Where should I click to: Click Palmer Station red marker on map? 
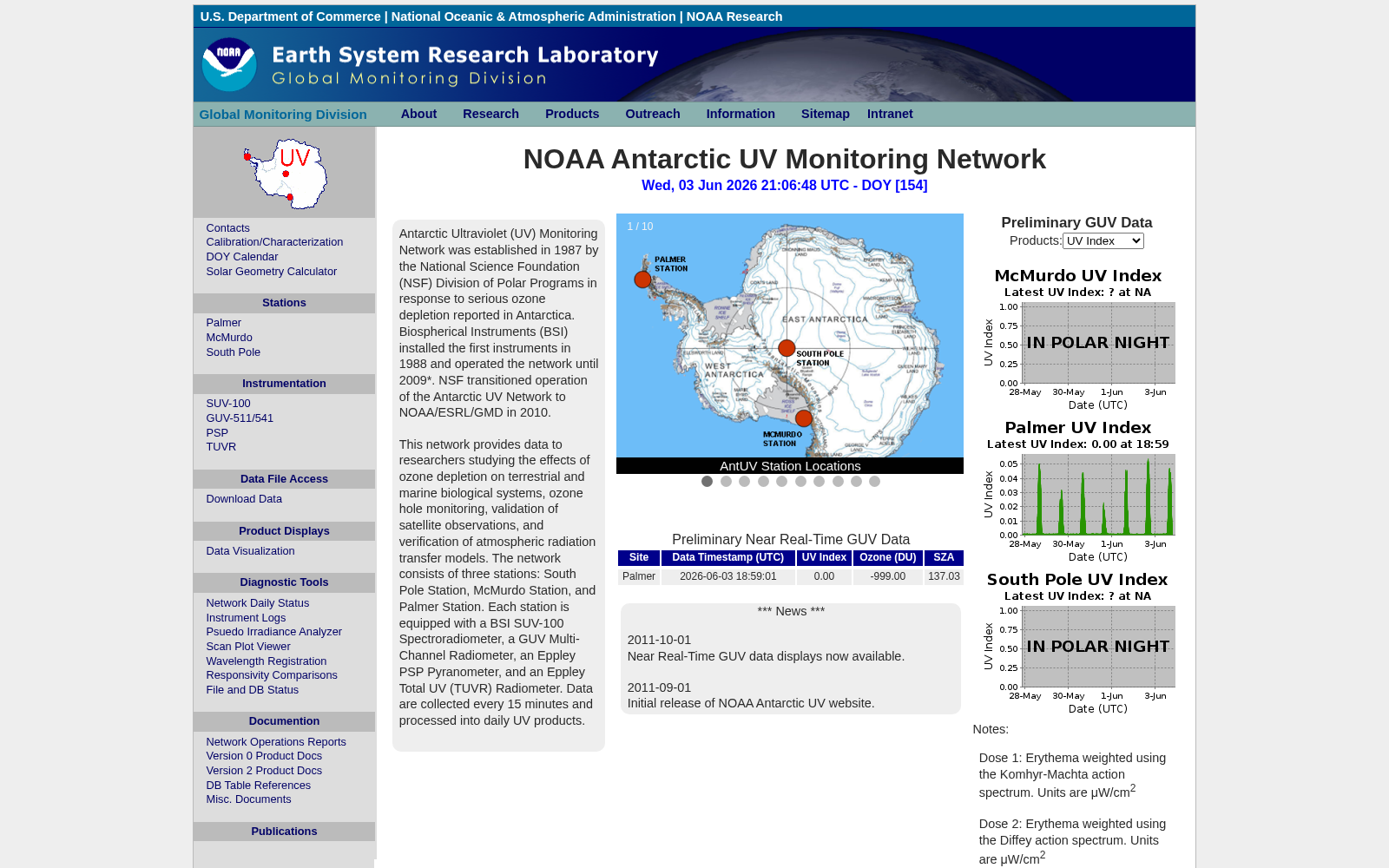pos(642,279)
